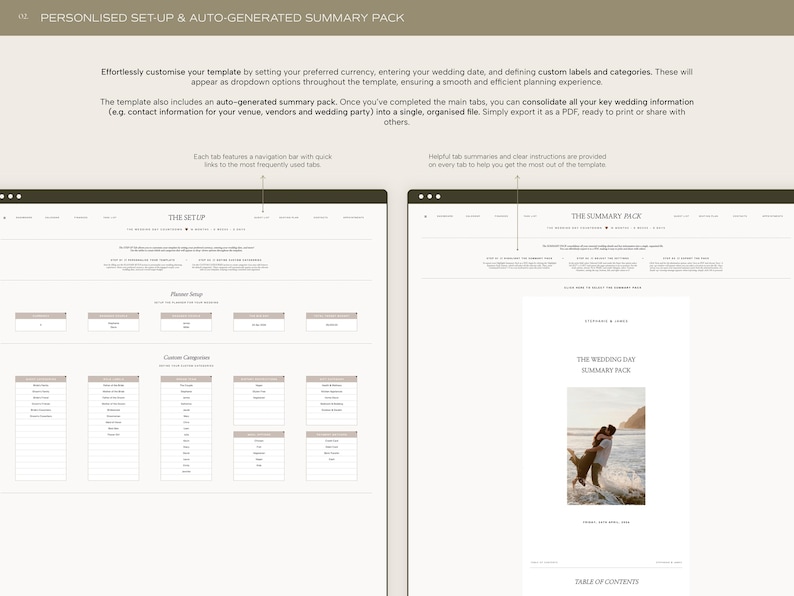Click Step 02 heading in Summary Pack window

pos(603,258)
